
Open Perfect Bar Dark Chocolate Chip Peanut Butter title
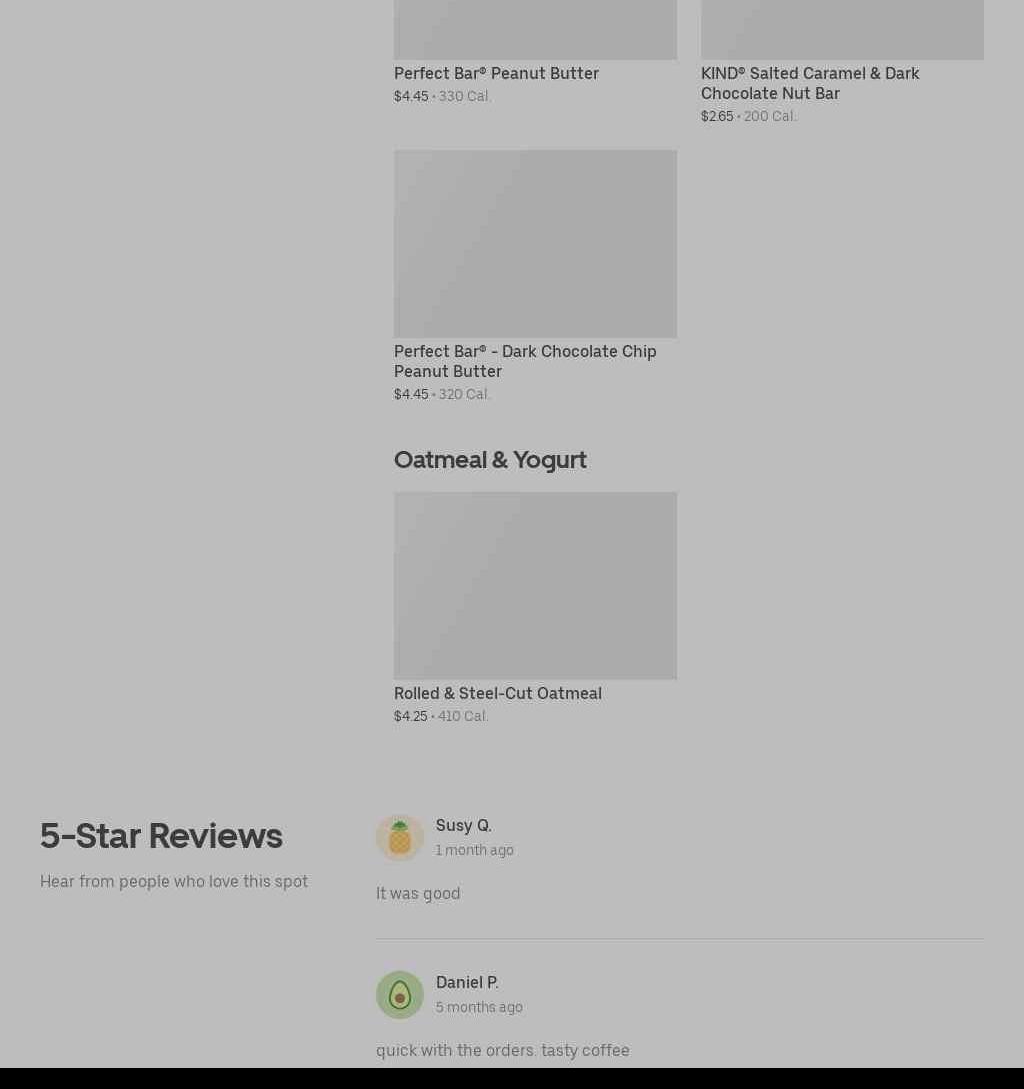[525, 361]
